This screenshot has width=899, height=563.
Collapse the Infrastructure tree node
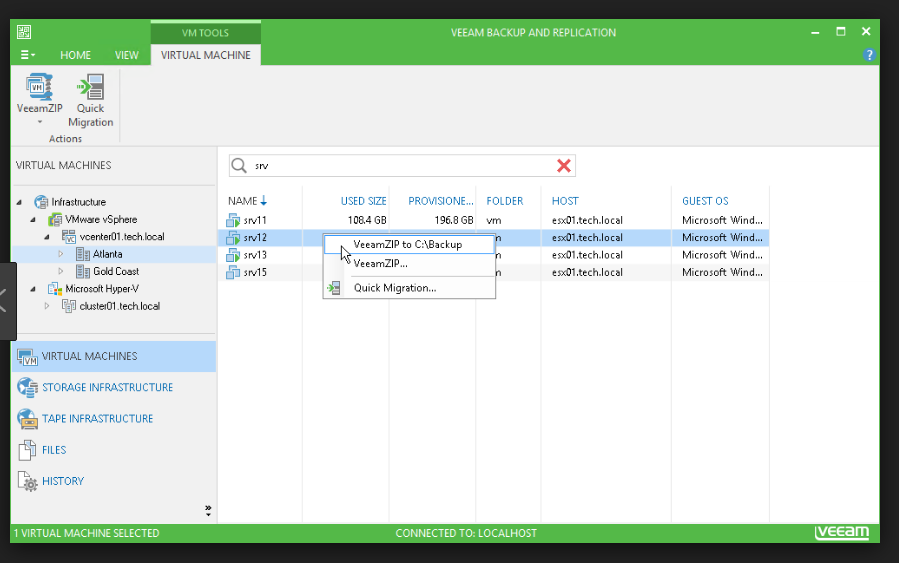click(19, 202)
